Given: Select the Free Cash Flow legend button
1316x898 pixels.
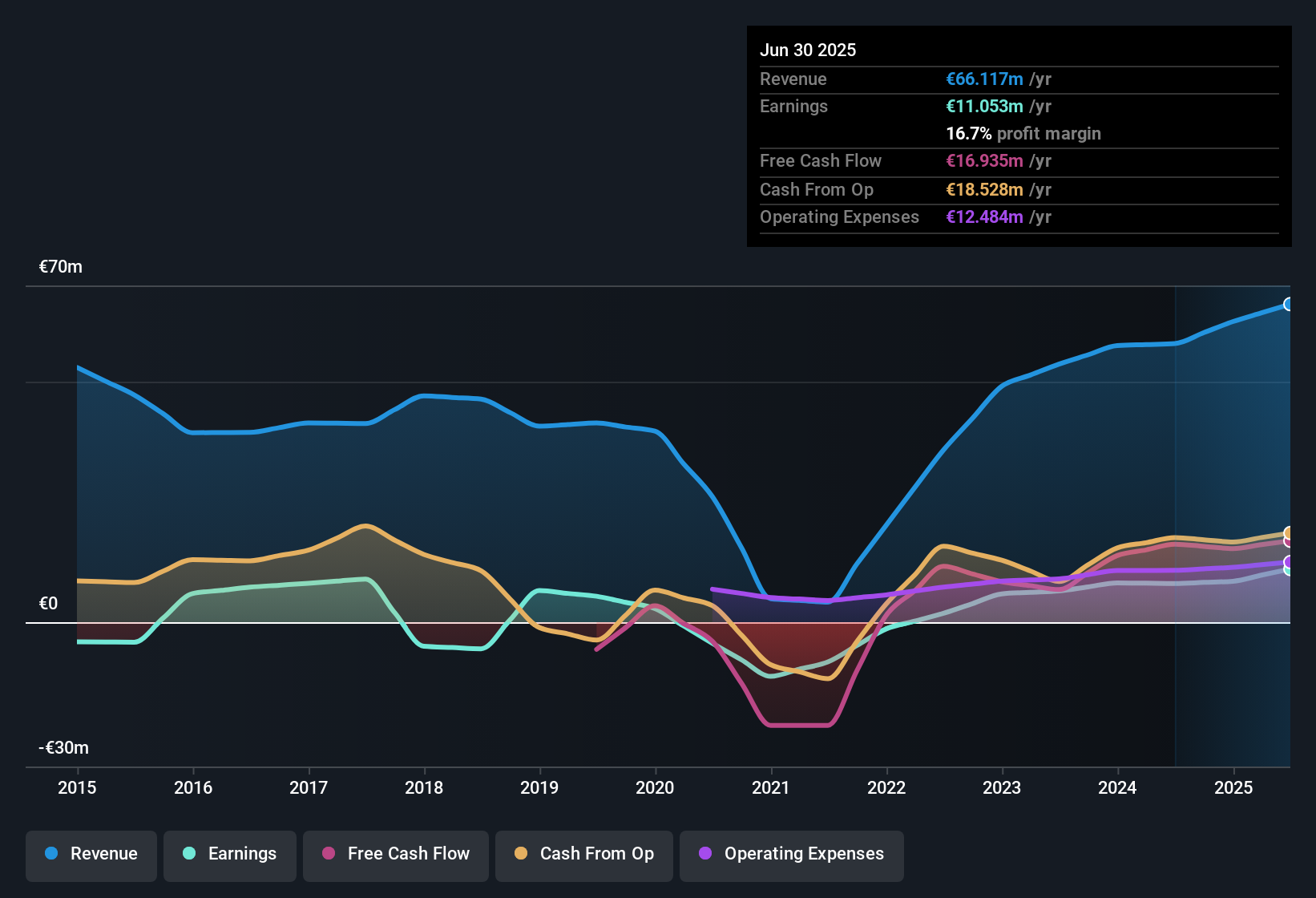Looking at the screenshot, I should click(395, 854).
